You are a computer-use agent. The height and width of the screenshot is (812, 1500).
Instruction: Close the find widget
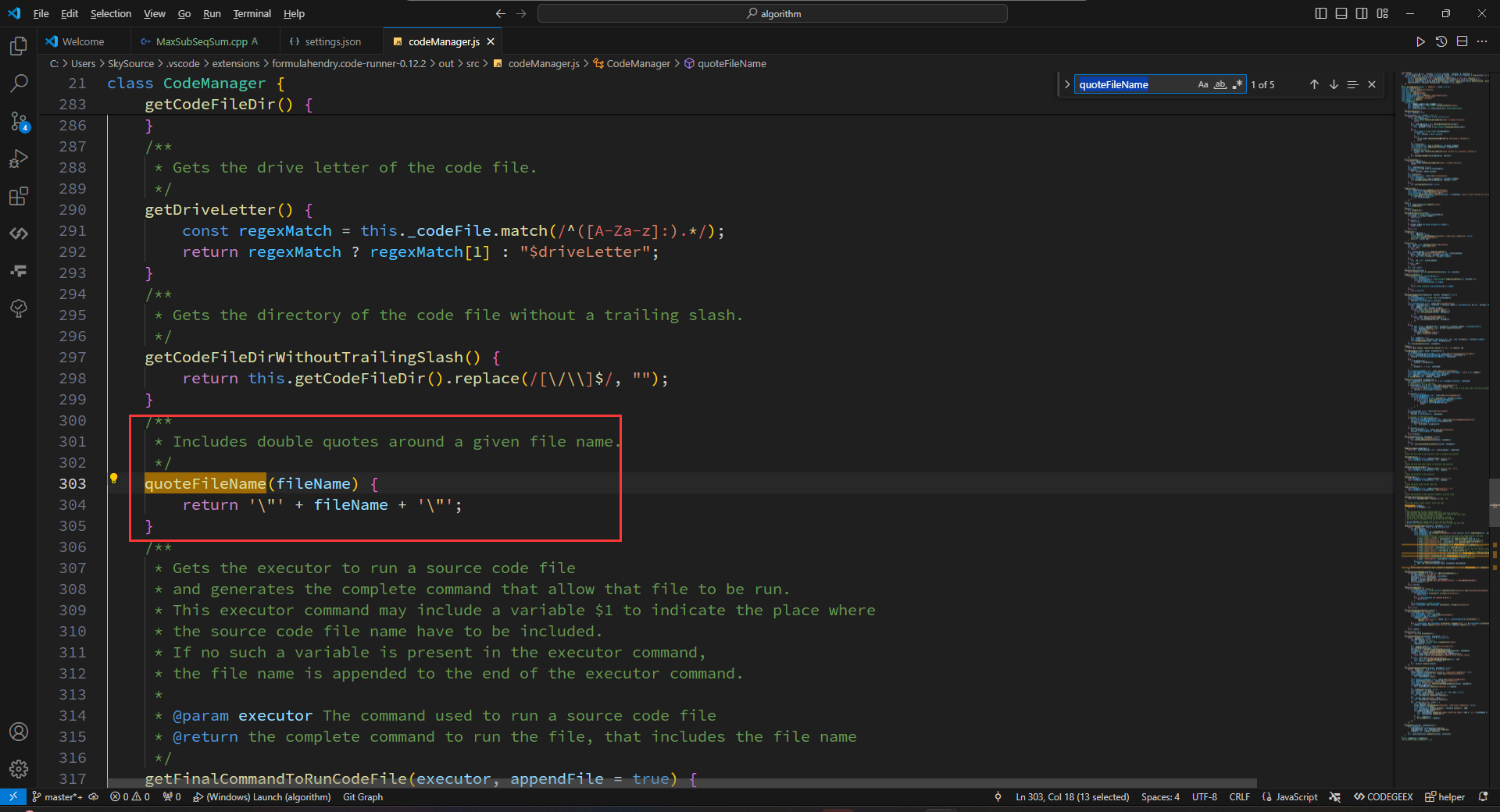point(1372,84)
